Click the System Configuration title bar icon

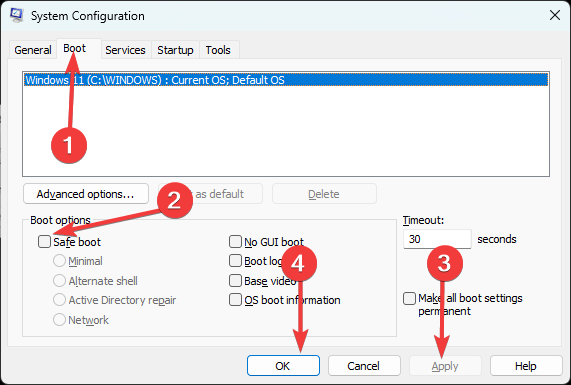(17, 15)
